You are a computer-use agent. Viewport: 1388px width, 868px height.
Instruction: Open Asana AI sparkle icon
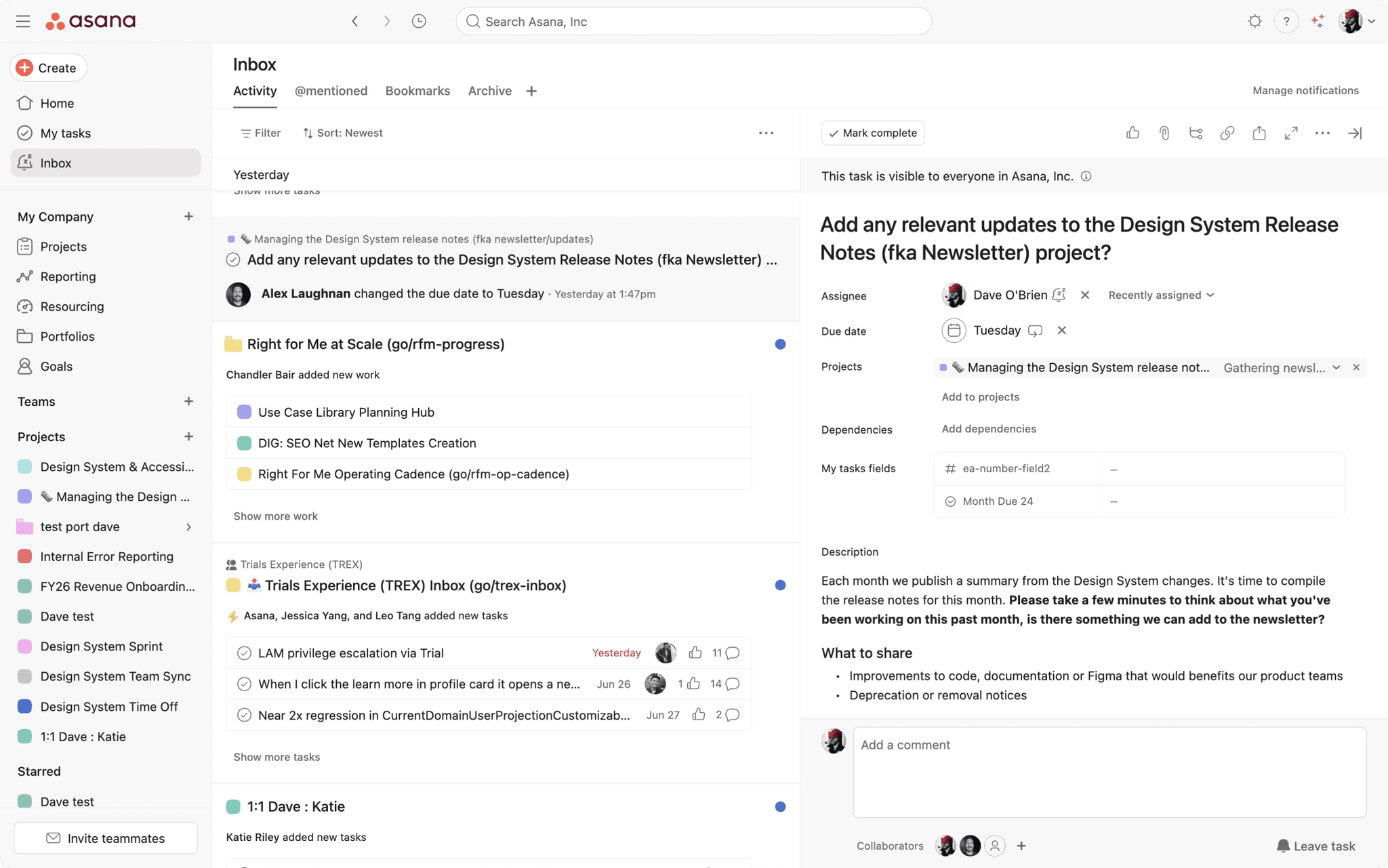pos(1317,22)
